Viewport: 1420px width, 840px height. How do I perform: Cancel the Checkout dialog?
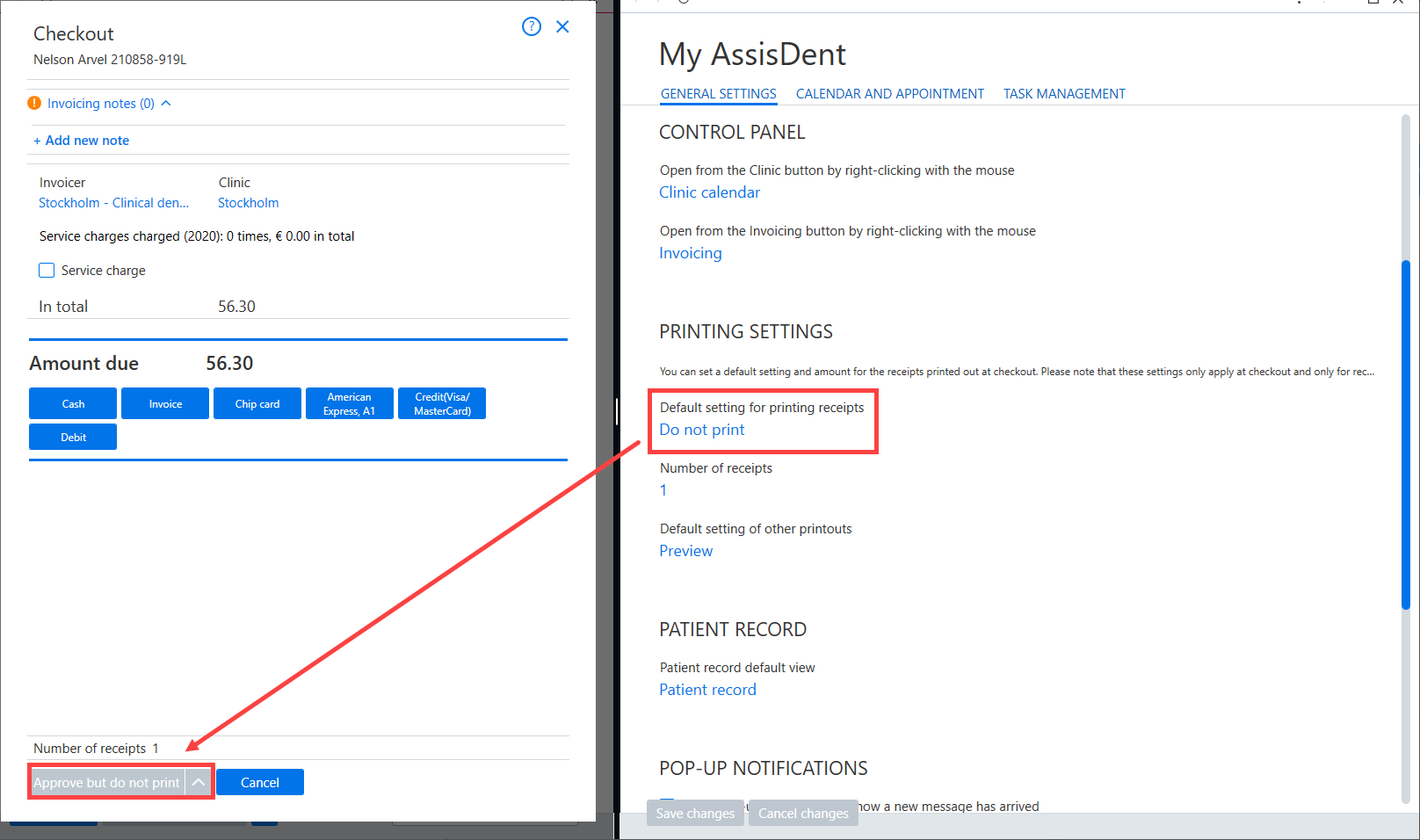(x=260, y=782)
